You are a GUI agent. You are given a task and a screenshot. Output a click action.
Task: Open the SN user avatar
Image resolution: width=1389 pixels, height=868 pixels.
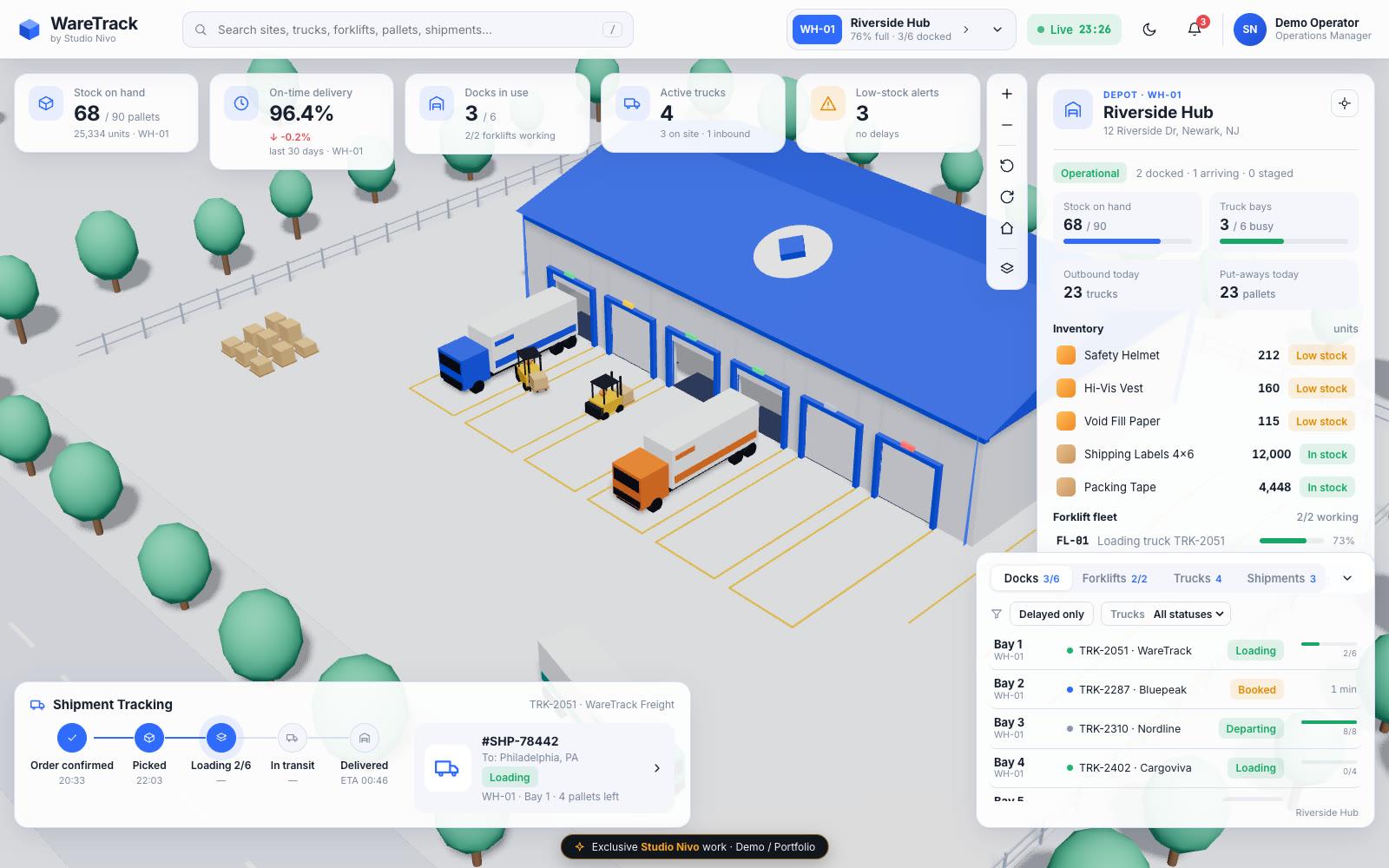pos(1249,30)
